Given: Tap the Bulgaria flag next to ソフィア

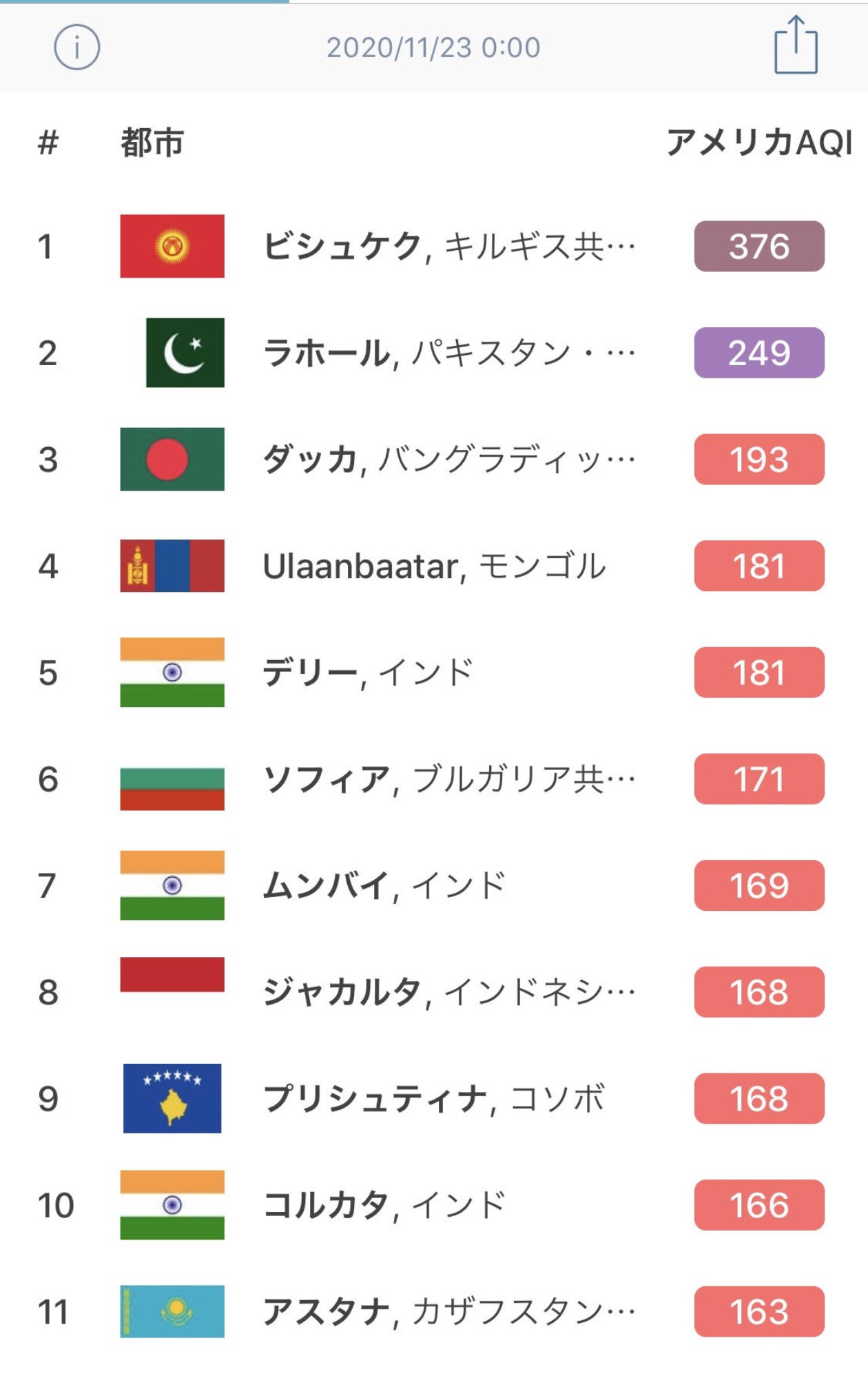Looking at the screenshot, I should pyautogui.click(x=172, y=789).
